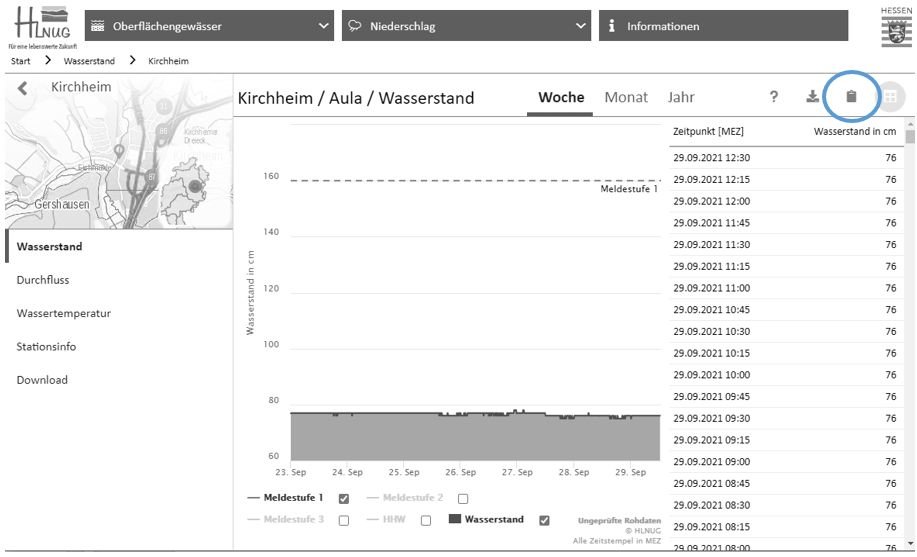
Task: Click the Hessen coat of arms logo
Action: [x=895, y=27]
